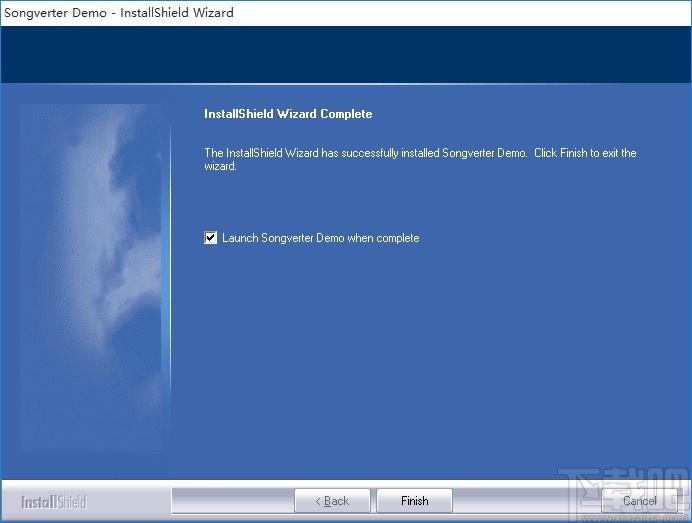Viewport: 692px width, 523px height.
Task: Click the 'Launch Songverter Demo when complete' label
Action: (x=320, y=238)
